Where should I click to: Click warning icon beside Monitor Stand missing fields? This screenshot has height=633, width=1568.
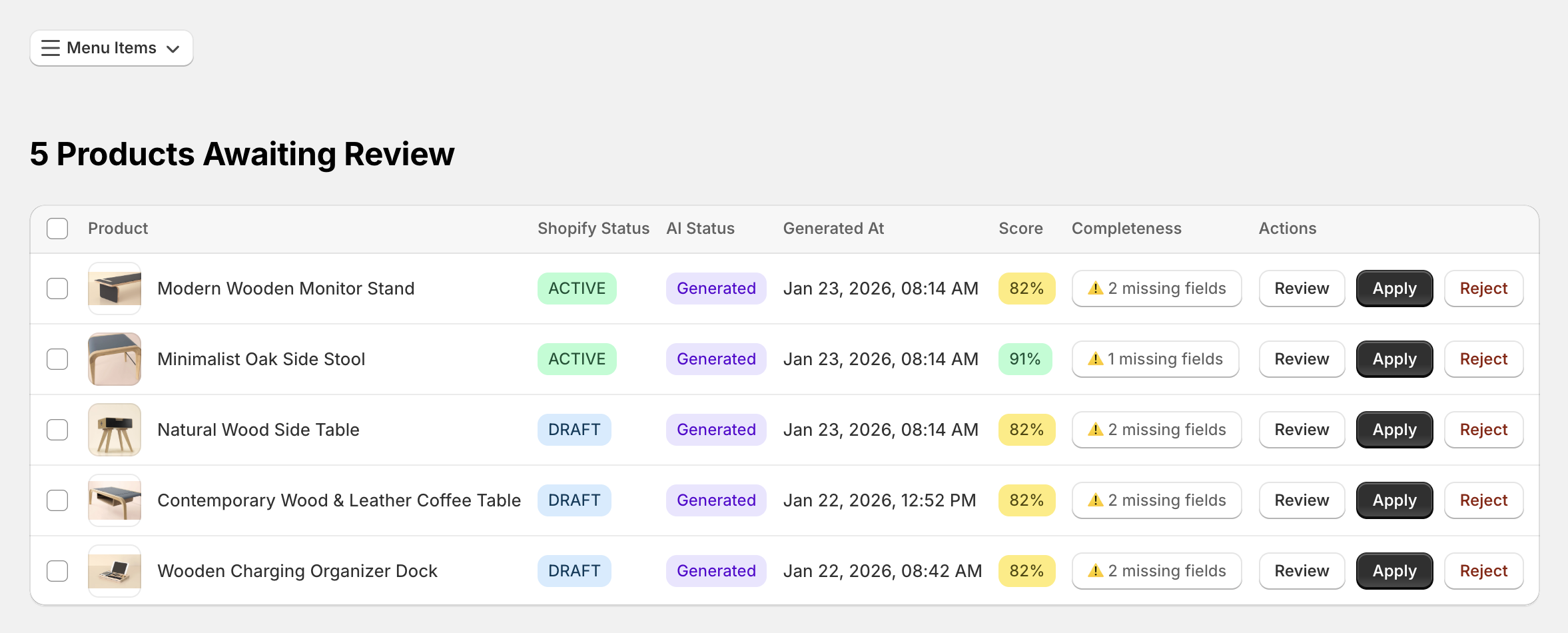(x=1095, y=289)
